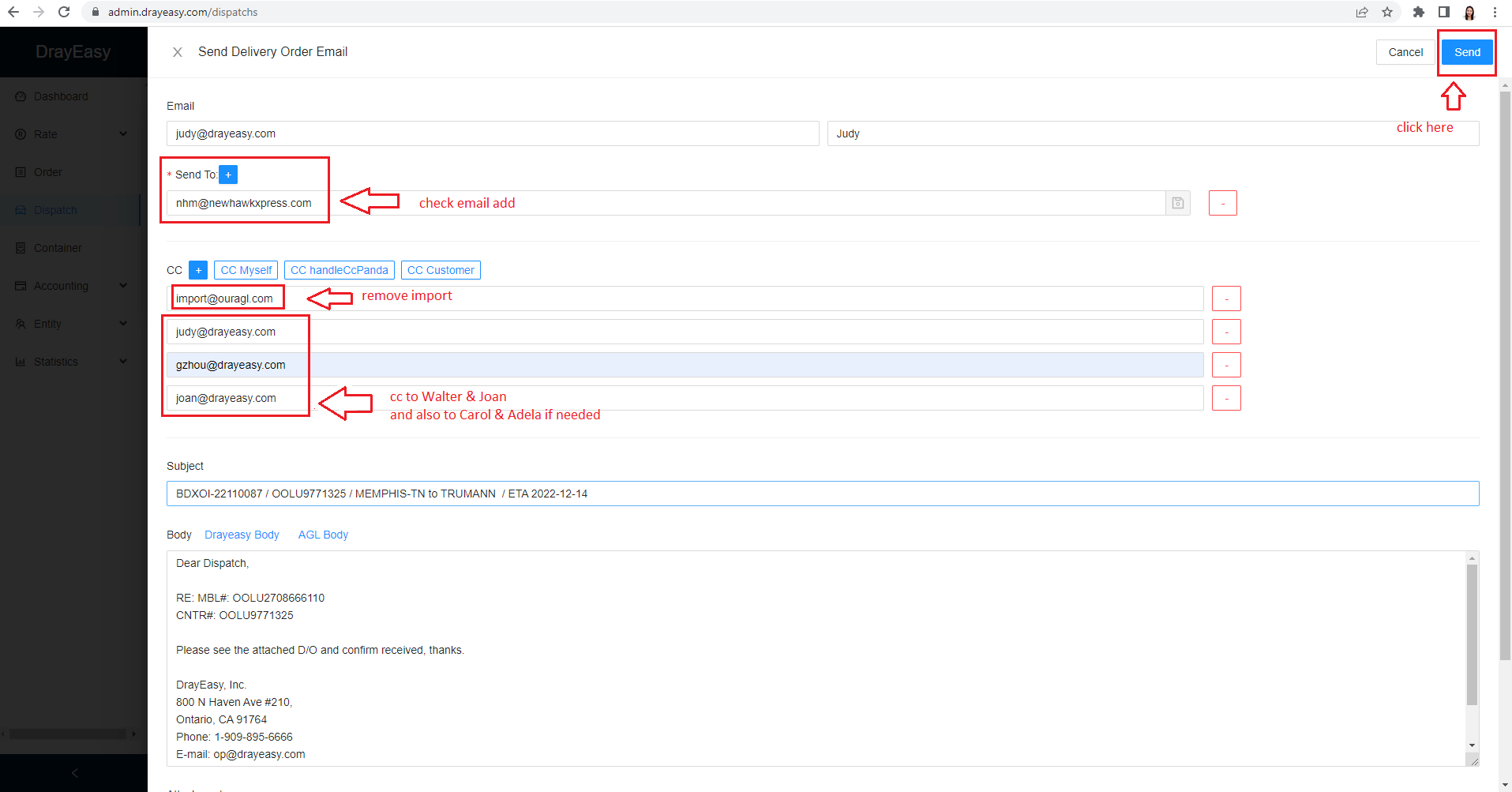
Task: Open the browser extensions puzzle icon
Action: pos(1418,12)
